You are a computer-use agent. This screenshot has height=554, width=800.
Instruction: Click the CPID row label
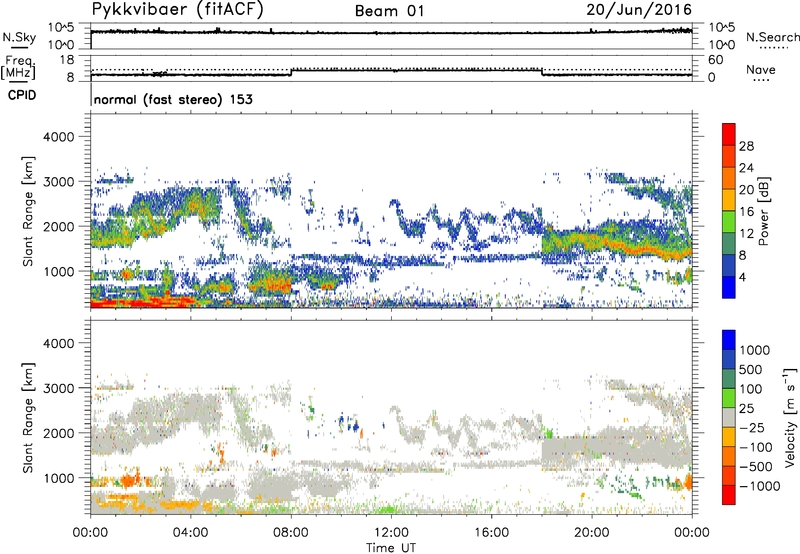[22, 95]
